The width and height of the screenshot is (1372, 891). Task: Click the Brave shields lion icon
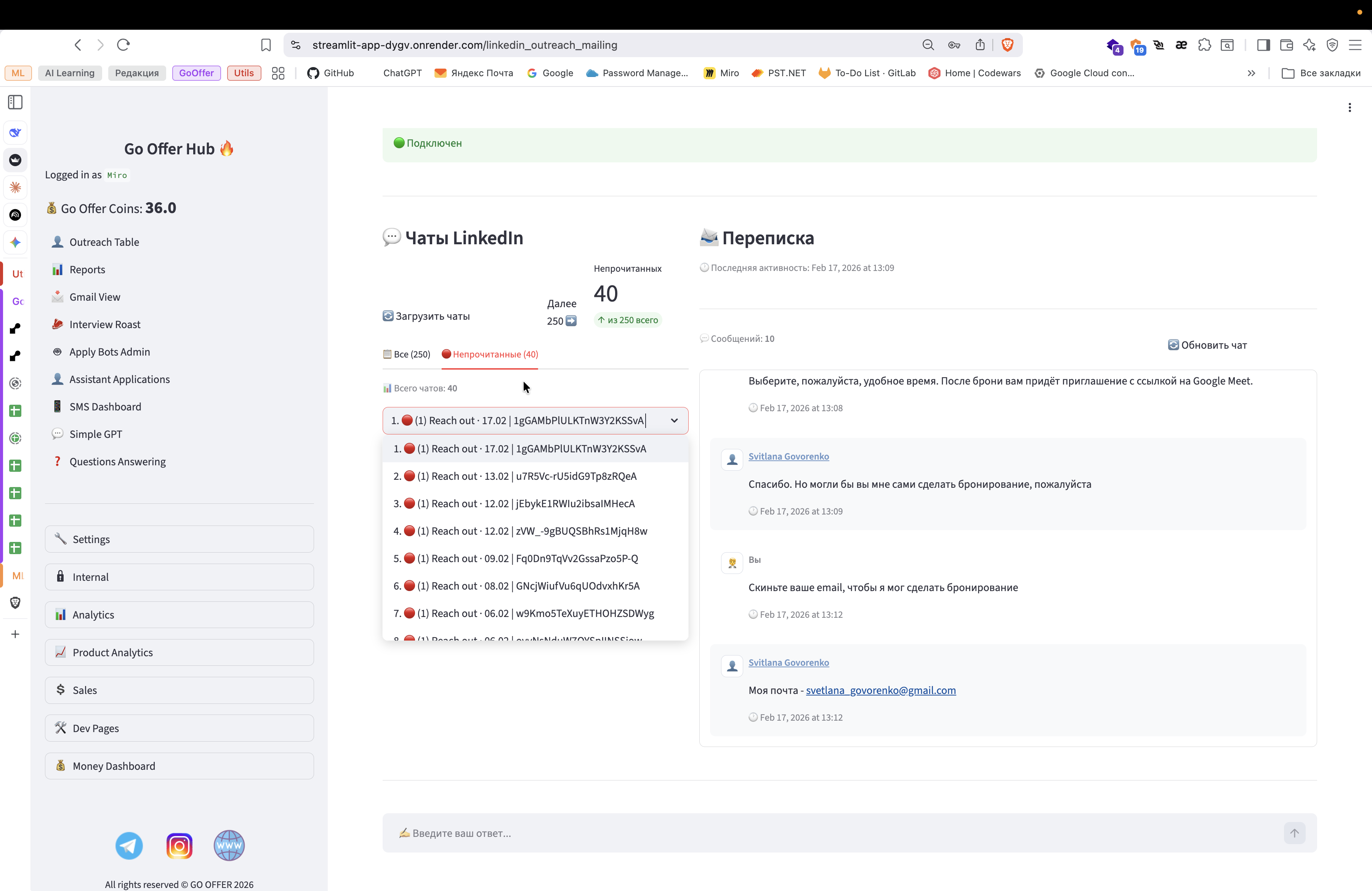click(x=1008, y=45)
